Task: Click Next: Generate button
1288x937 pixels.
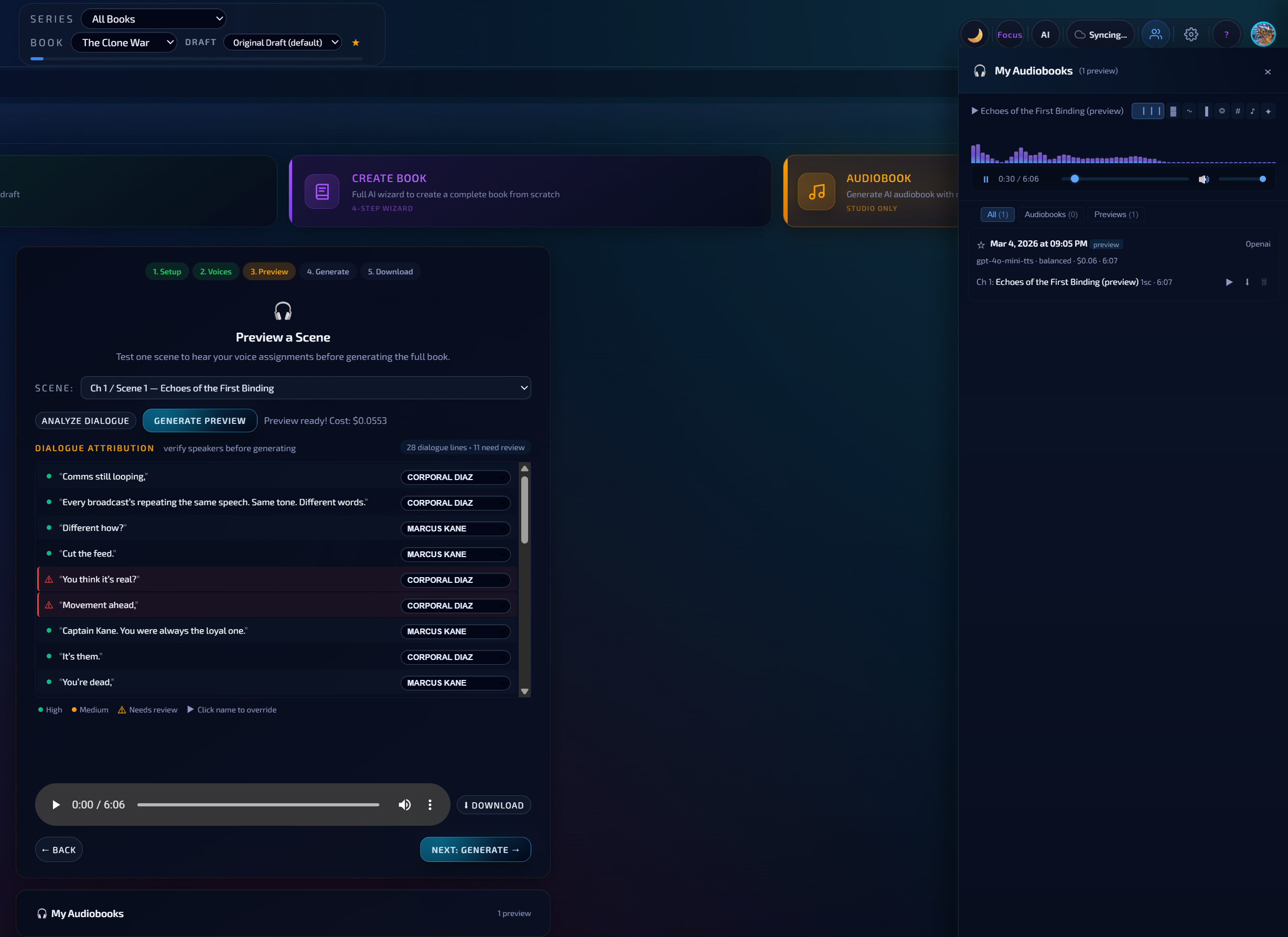Action: (475, 850)
